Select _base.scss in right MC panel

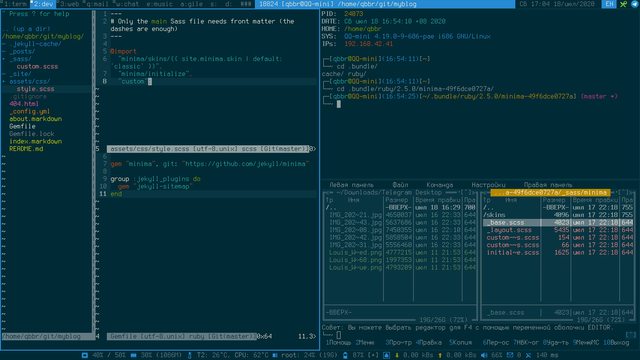click(558, 222)
